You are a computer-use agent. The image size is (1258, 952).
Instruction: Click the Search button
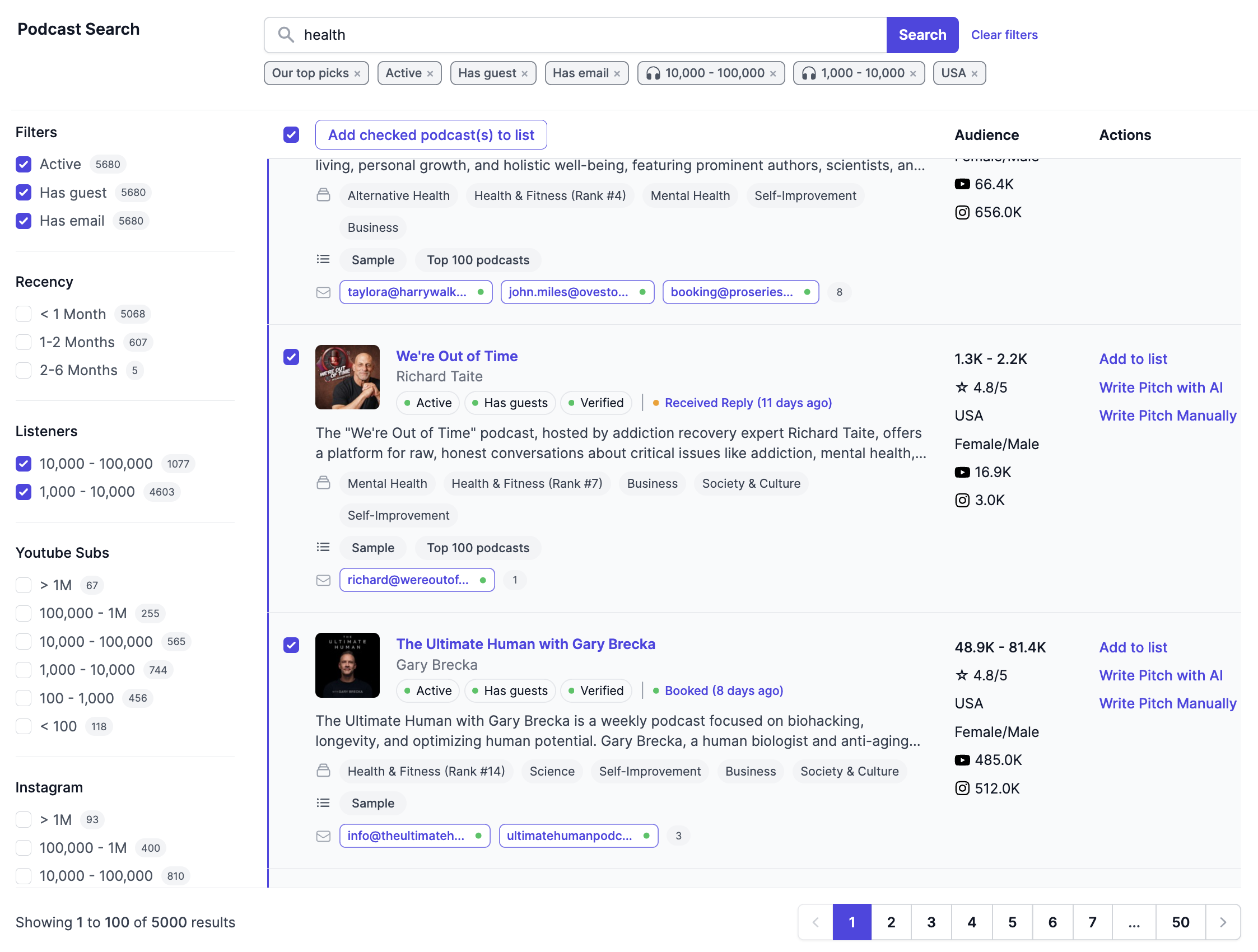click(922, 35)
